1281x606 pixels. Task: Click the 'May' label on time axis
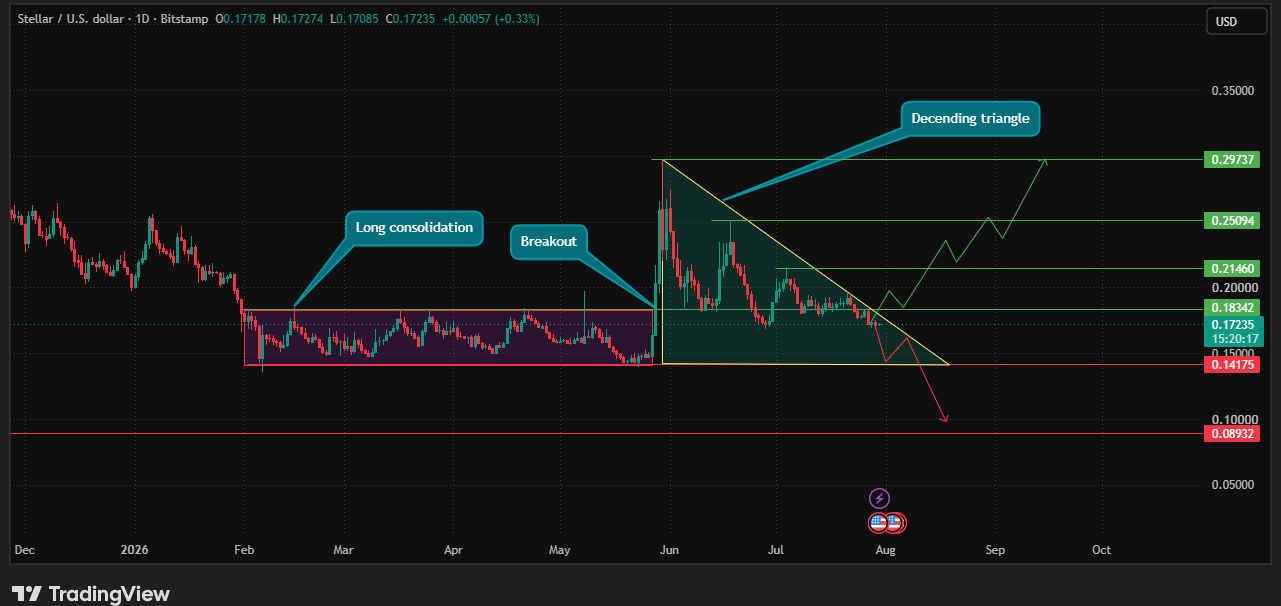560,550
